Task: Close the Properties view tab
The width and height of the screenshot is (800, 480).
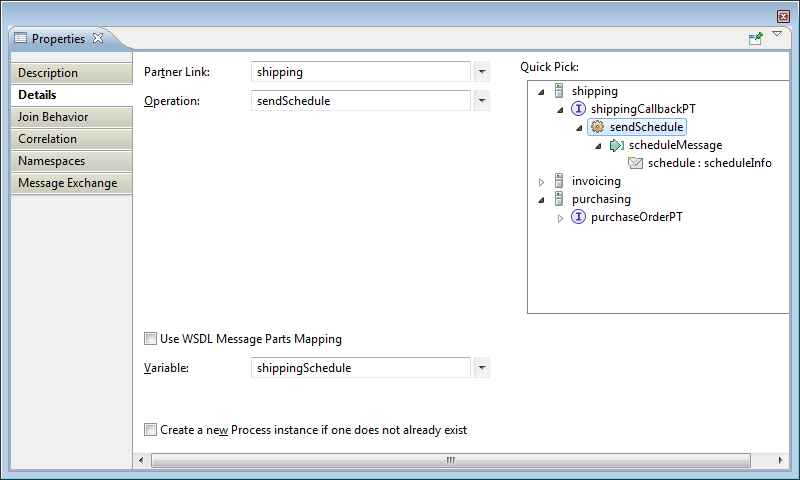Action: point(98,38)
